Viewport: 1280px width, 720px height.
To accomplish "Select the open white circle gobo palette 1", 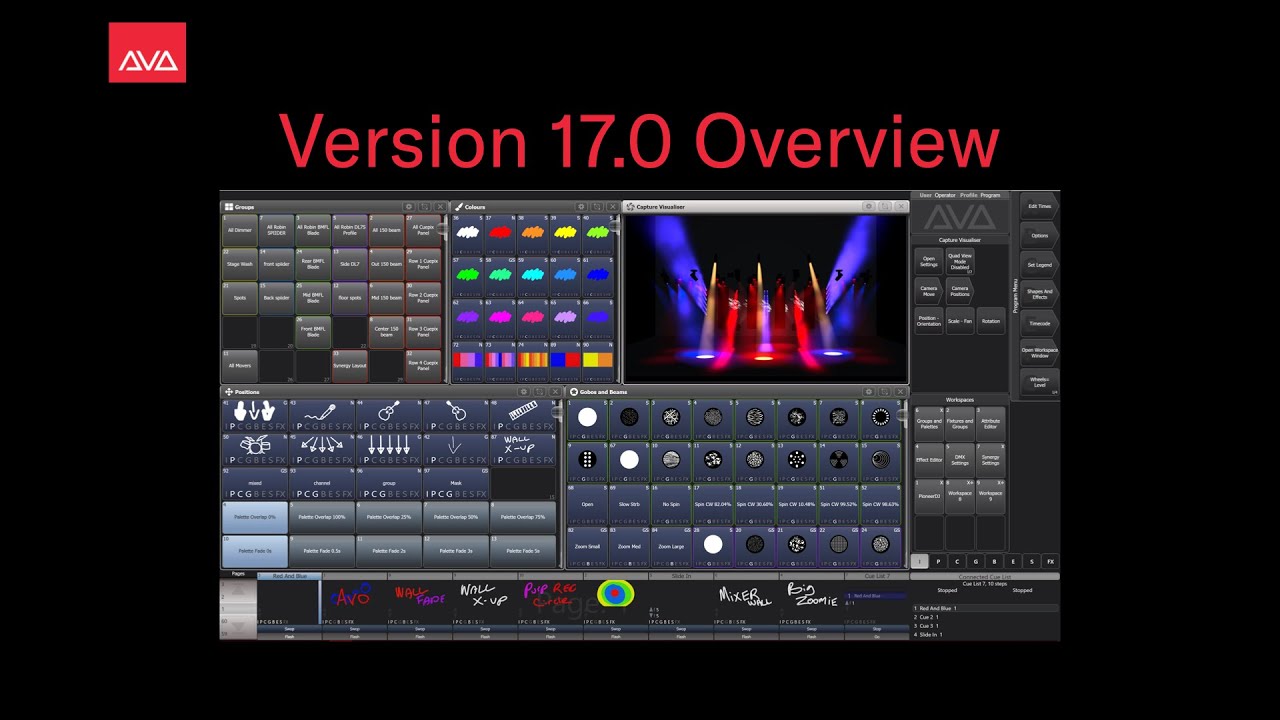I will point(587,420).
